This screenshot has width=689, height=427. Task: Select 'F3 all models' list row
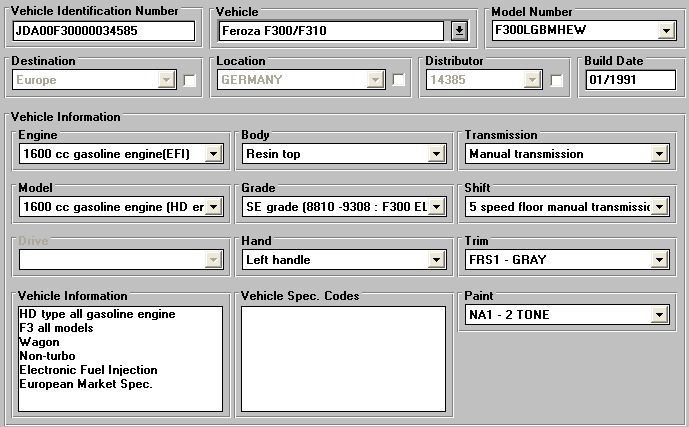(x=120, y=328)
